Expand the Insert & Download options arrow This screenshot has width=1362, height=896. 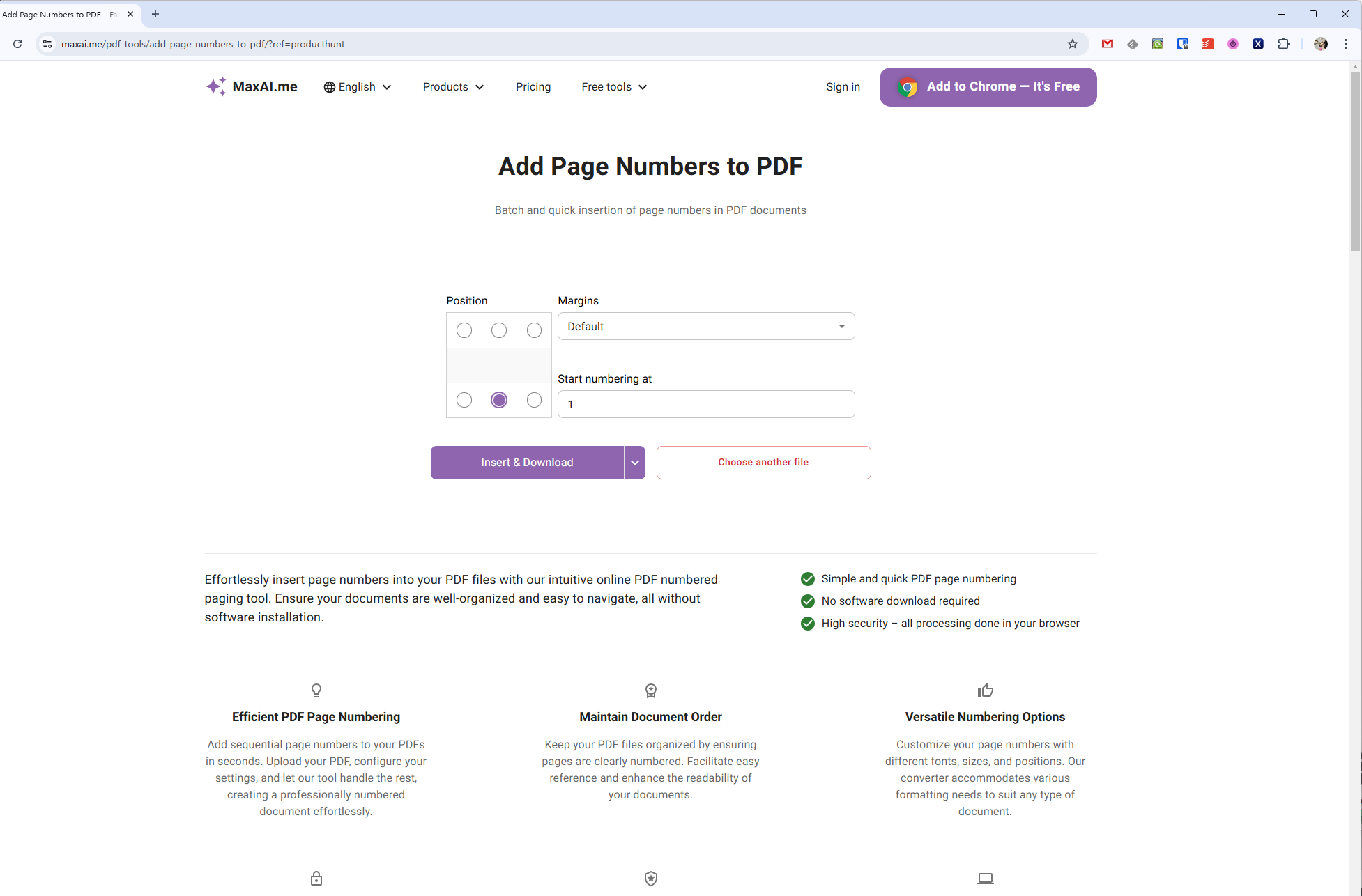point(634,463)
